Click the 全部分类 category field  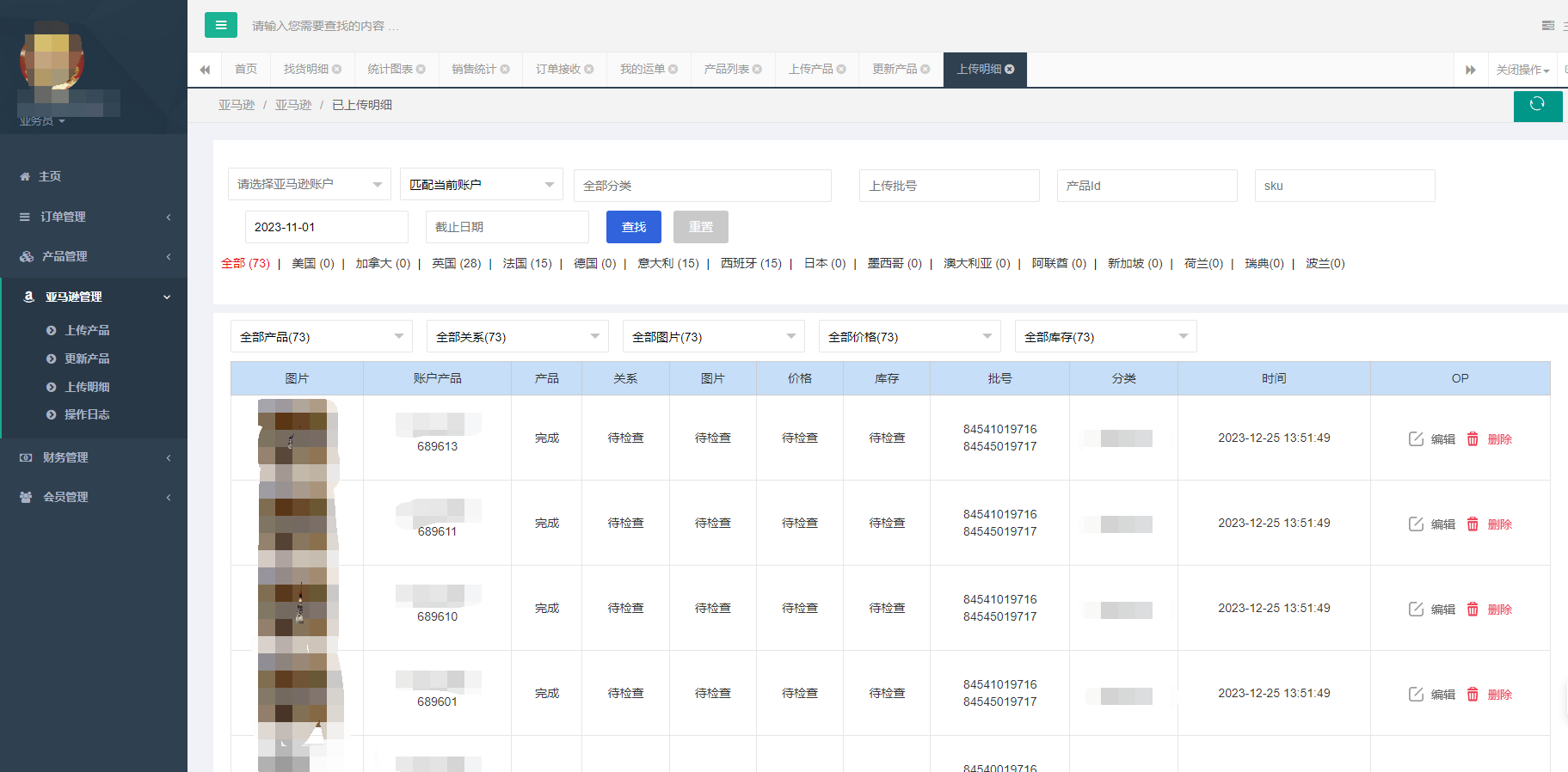tap(703, 186)
